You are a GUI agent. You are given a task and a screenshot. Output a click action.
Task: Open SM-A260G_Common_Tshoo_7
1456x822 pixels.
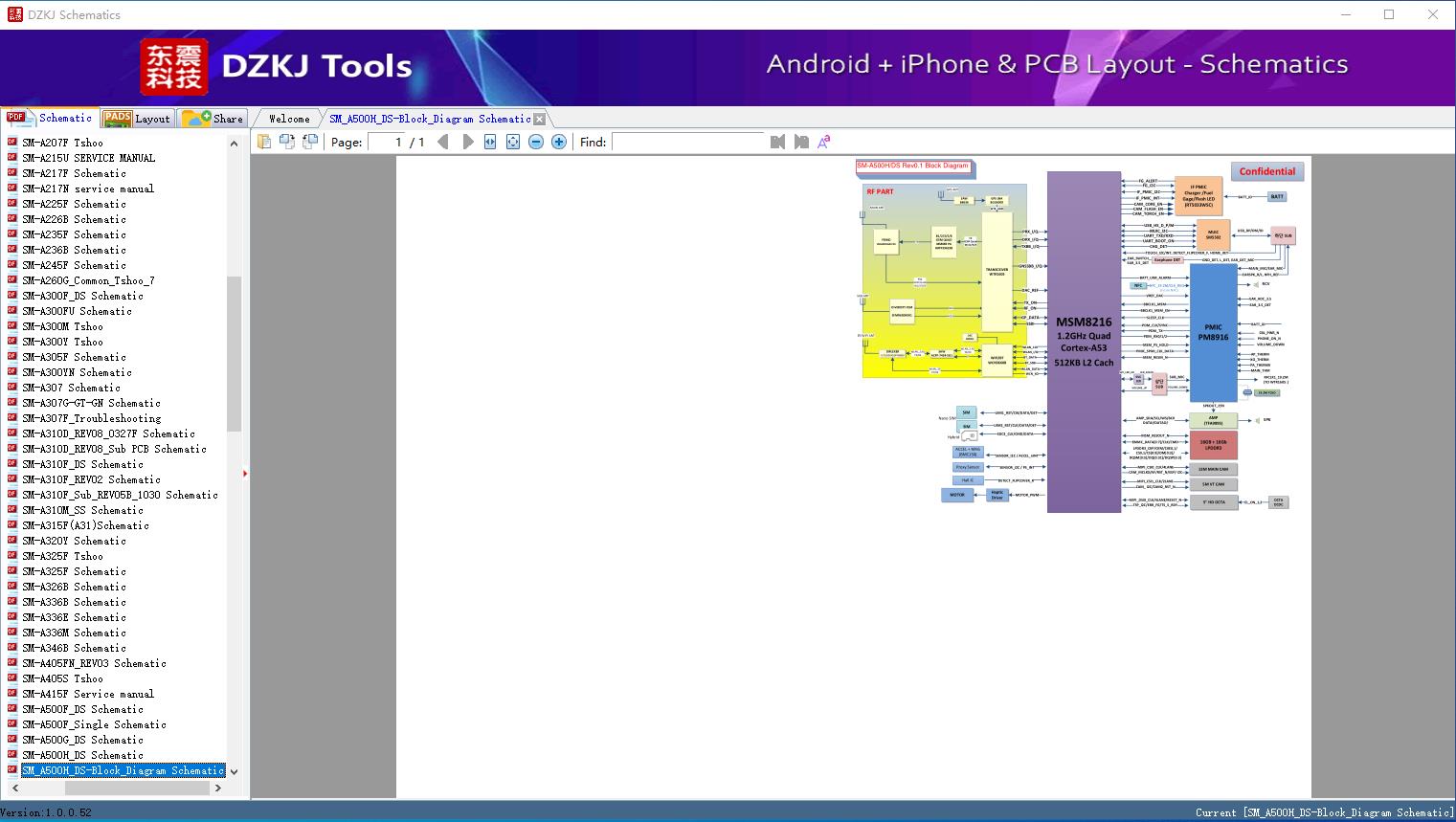(88, 280)
